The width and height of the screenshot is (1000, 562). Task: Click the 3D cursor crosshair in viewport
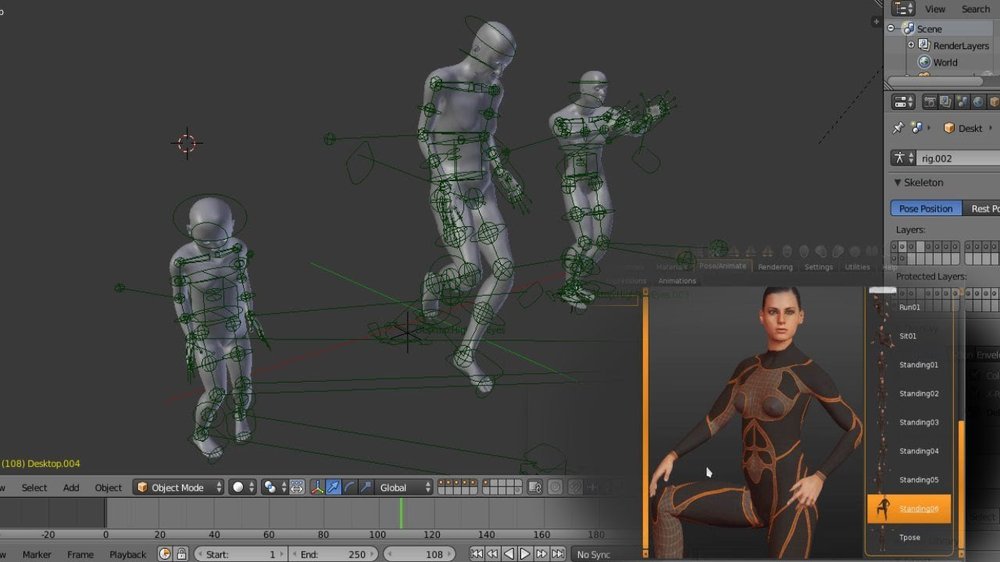pyautogui.click(x=187, y=143)
